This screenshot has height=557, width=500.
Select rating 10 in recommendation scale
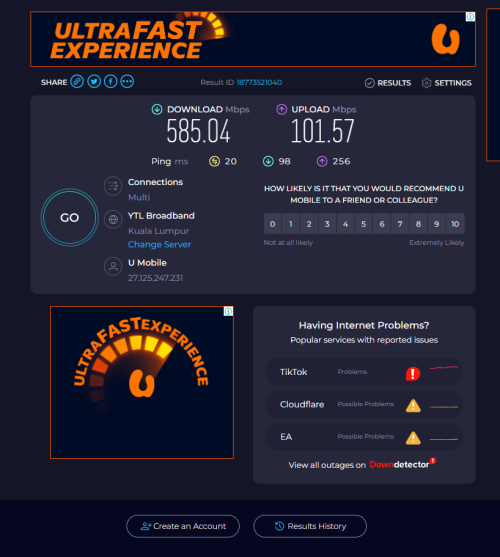(x=455, y=224)
